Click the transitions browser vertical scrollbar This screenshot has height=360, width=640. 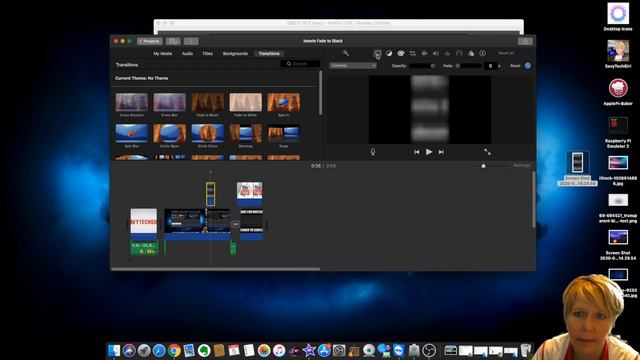320,93
